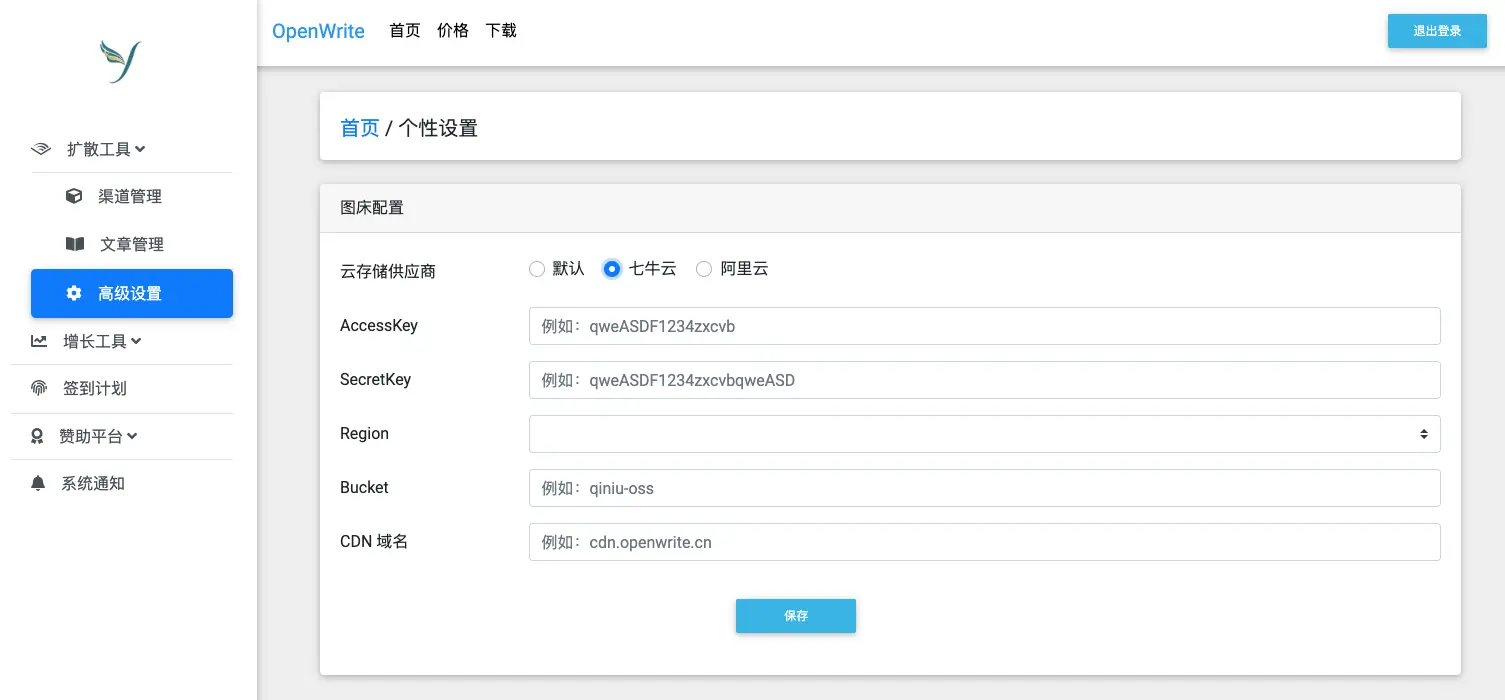Focus the SecretKey input field
1505x700 pixels.
[984, 380]
